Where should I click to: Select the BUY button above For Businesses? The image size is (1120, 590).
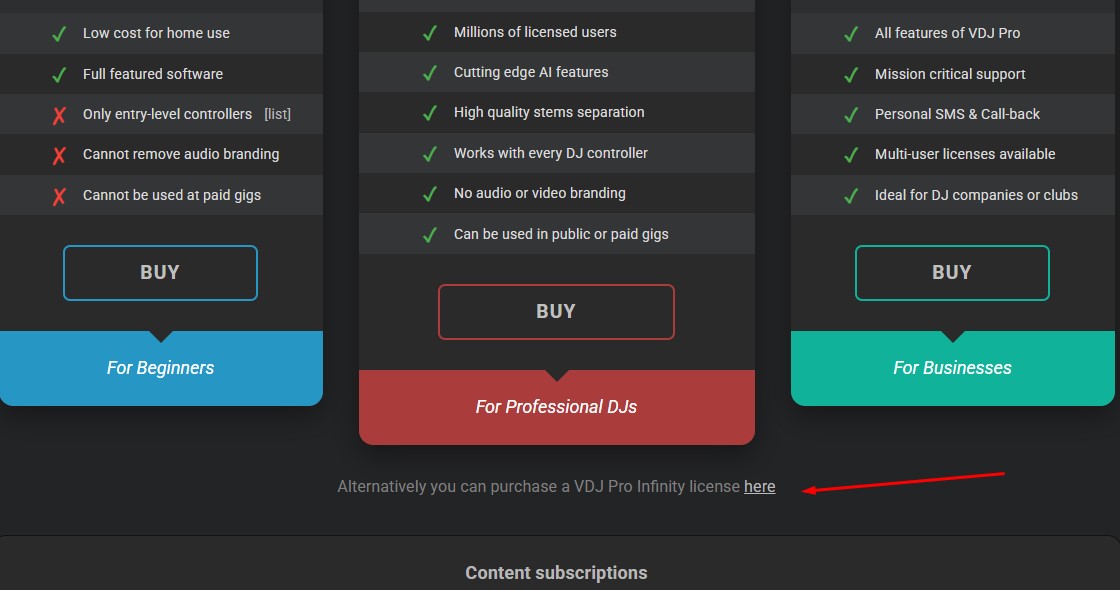pyautogui.click(x=951, y=273)
